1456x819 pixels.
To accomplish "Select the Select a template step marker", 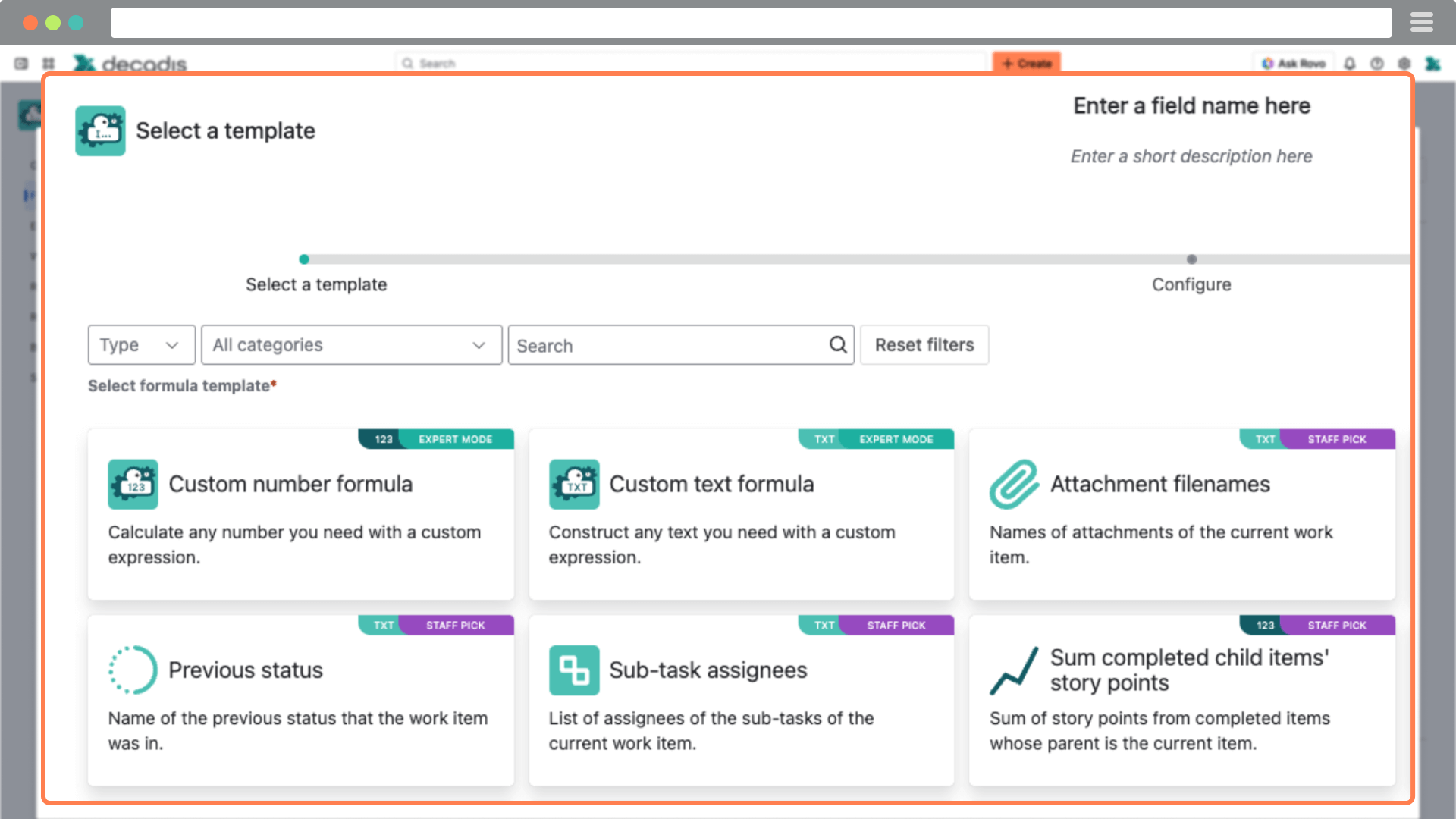I will tap(304, 260).
